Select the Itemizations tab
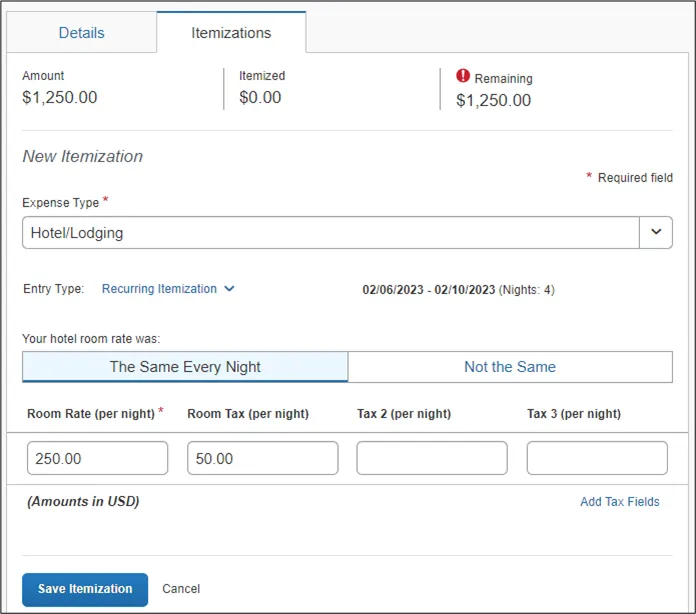The height and width of the screenshot is (614, 696). pyautogui.click(x=231, y=33)
